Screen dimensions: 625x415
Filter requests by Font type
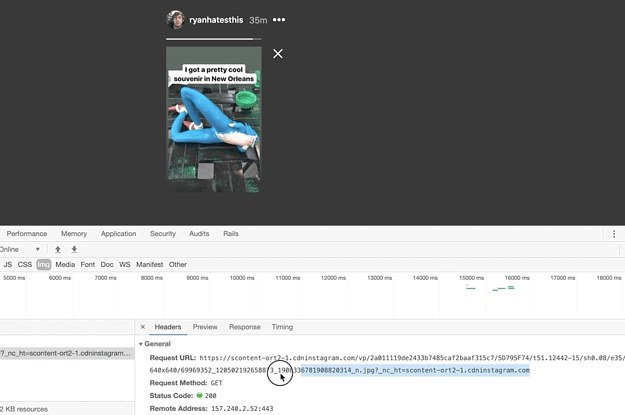pyautogui.click(x=88, y=265)
